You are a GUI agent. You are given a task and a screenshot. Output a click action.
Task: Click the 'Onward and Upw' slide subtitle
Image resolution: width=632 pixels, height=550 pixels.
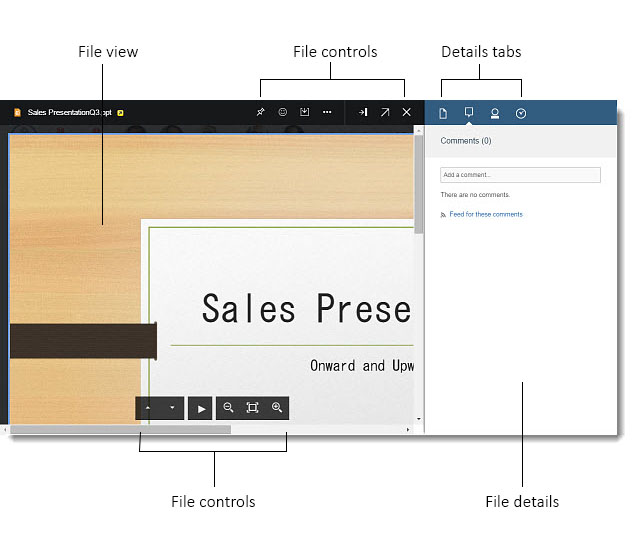tap(362, 365)
